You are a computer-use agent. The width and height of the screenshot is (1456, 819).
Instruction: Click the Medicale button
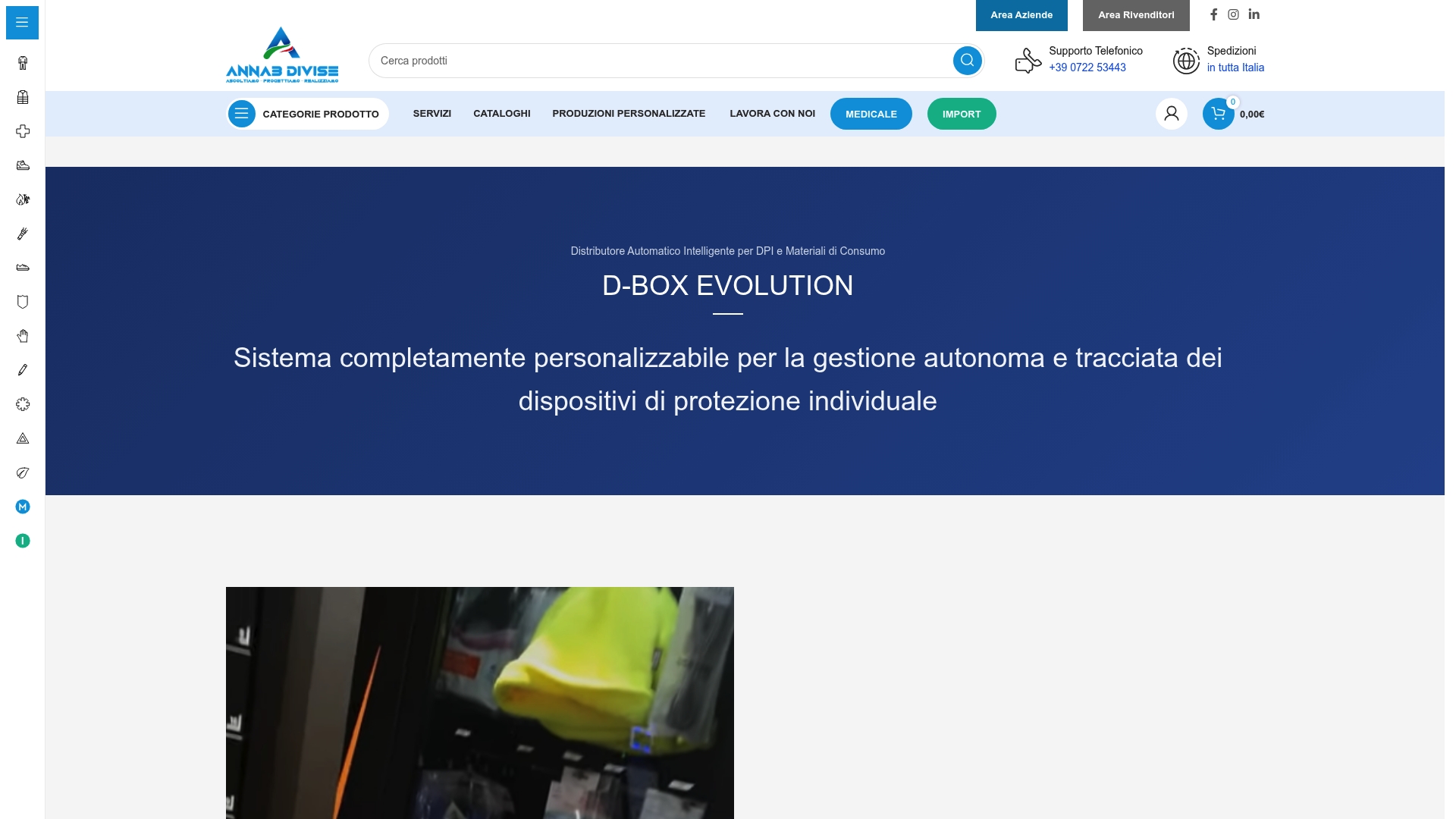tap(871, 114)
